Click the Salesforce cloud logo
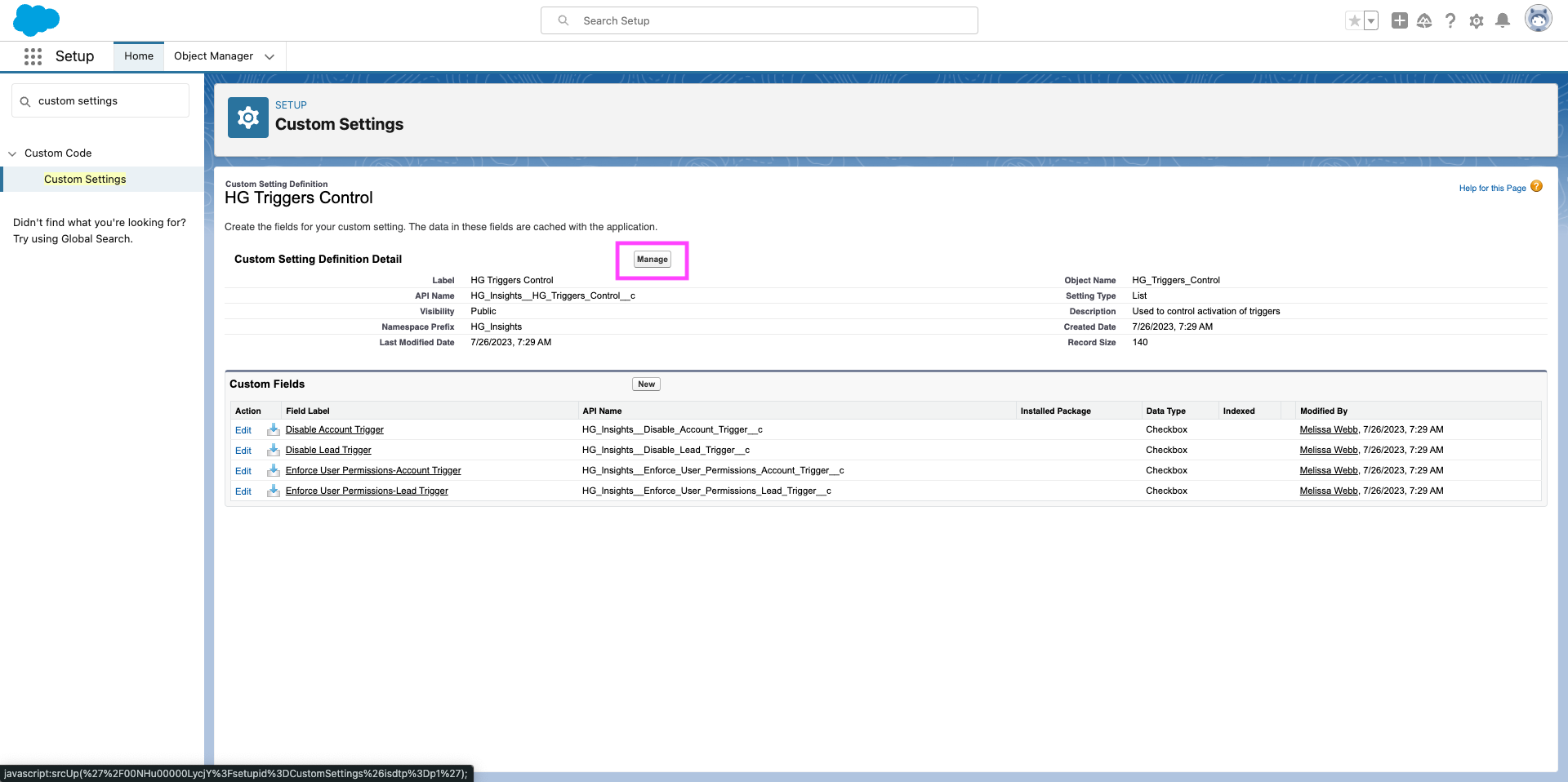The image size is (1568, 782). (37, 20)
